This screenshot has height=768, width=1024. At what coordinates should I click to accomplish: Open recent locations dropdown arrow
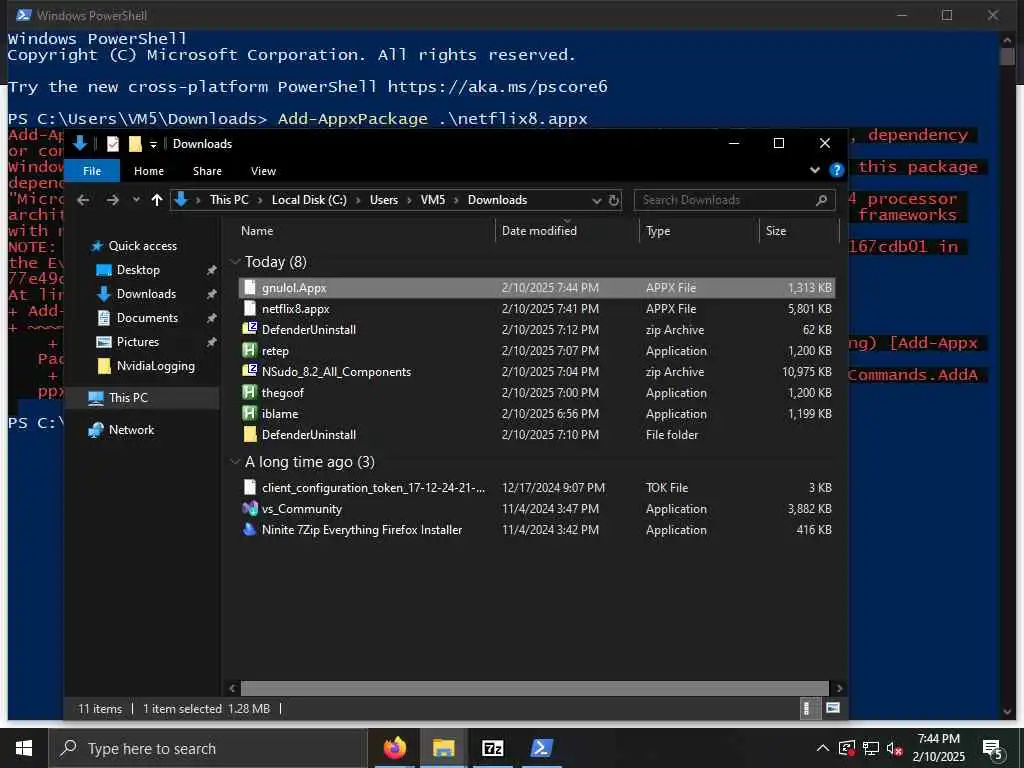[x=136, y=200]
